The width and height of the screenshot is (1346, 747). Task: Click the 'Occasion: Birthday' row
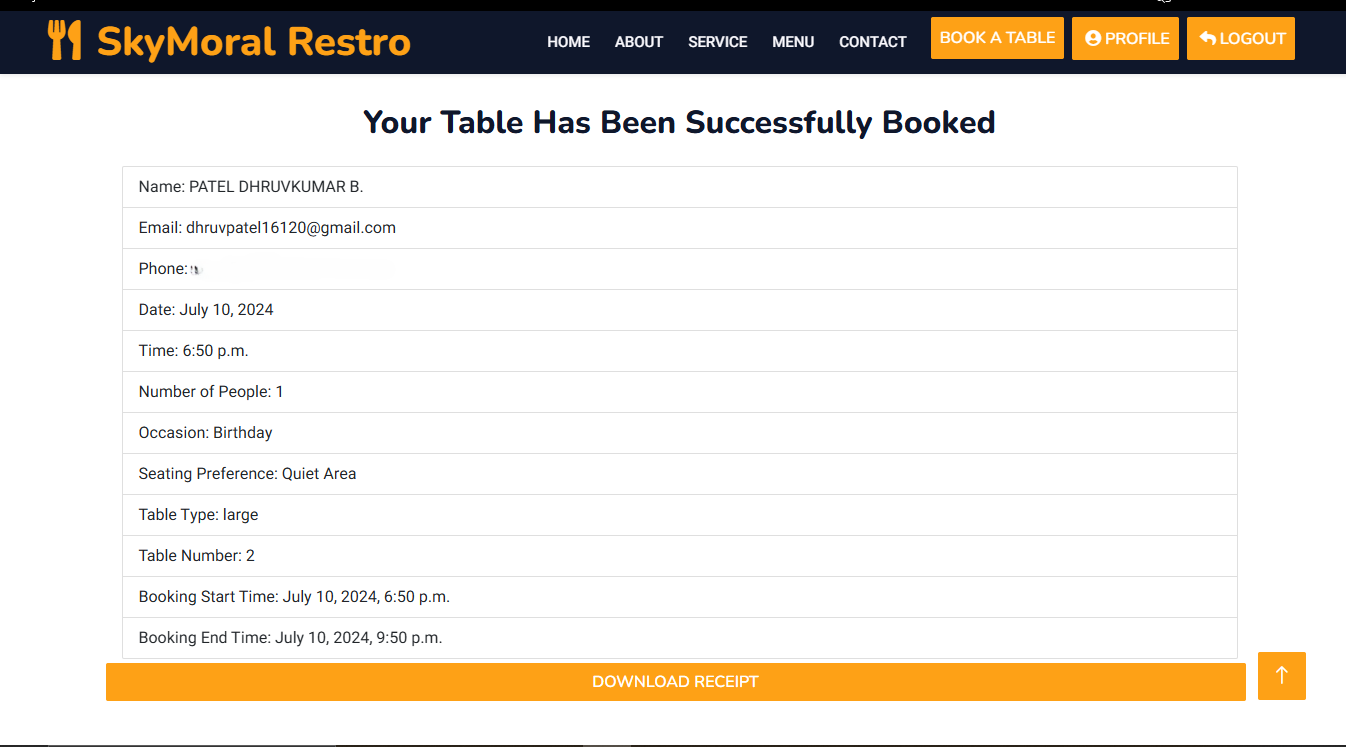point(680,433)
